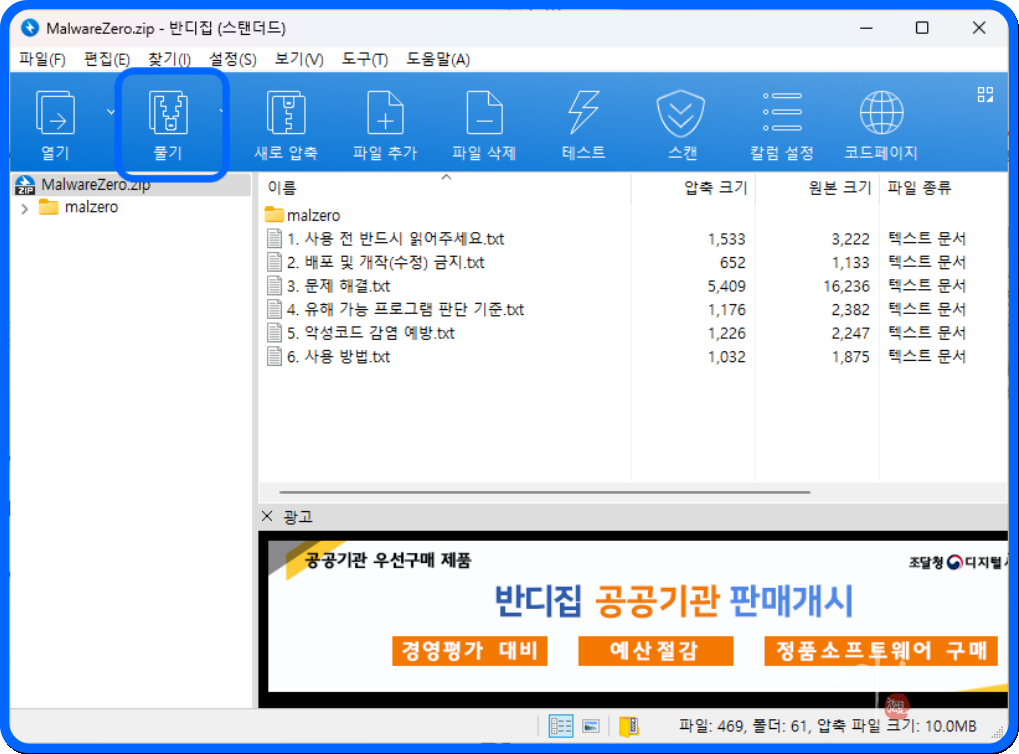Switch to details list view in status bar
The height and width of the screenshot is (754, 1019).
[x=561, y=725]
